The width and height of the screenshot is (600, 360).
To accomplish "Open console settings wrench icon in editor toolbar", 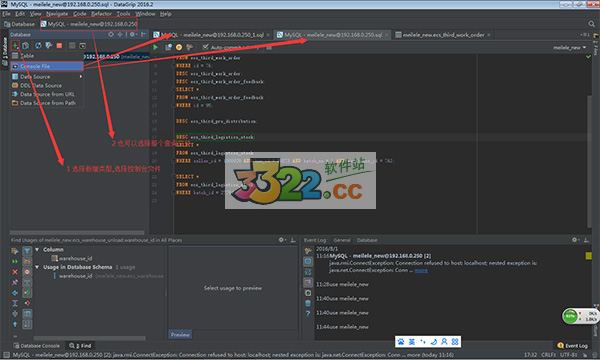I will coord(189,47).
